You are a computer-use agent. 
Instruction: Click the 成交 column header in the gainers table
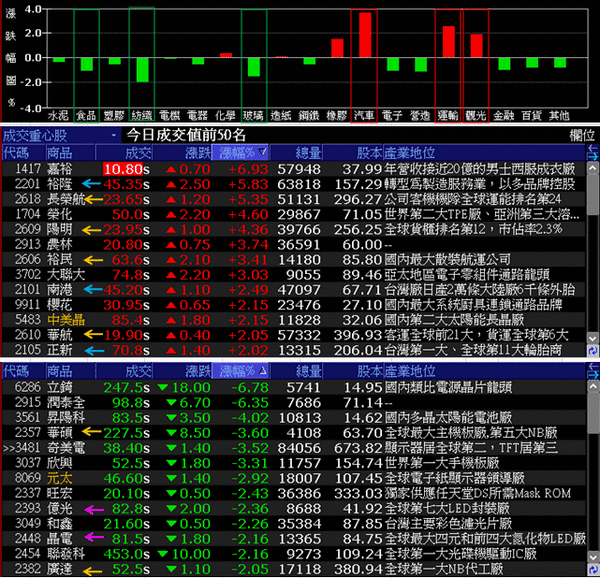[x=124, y=153]
